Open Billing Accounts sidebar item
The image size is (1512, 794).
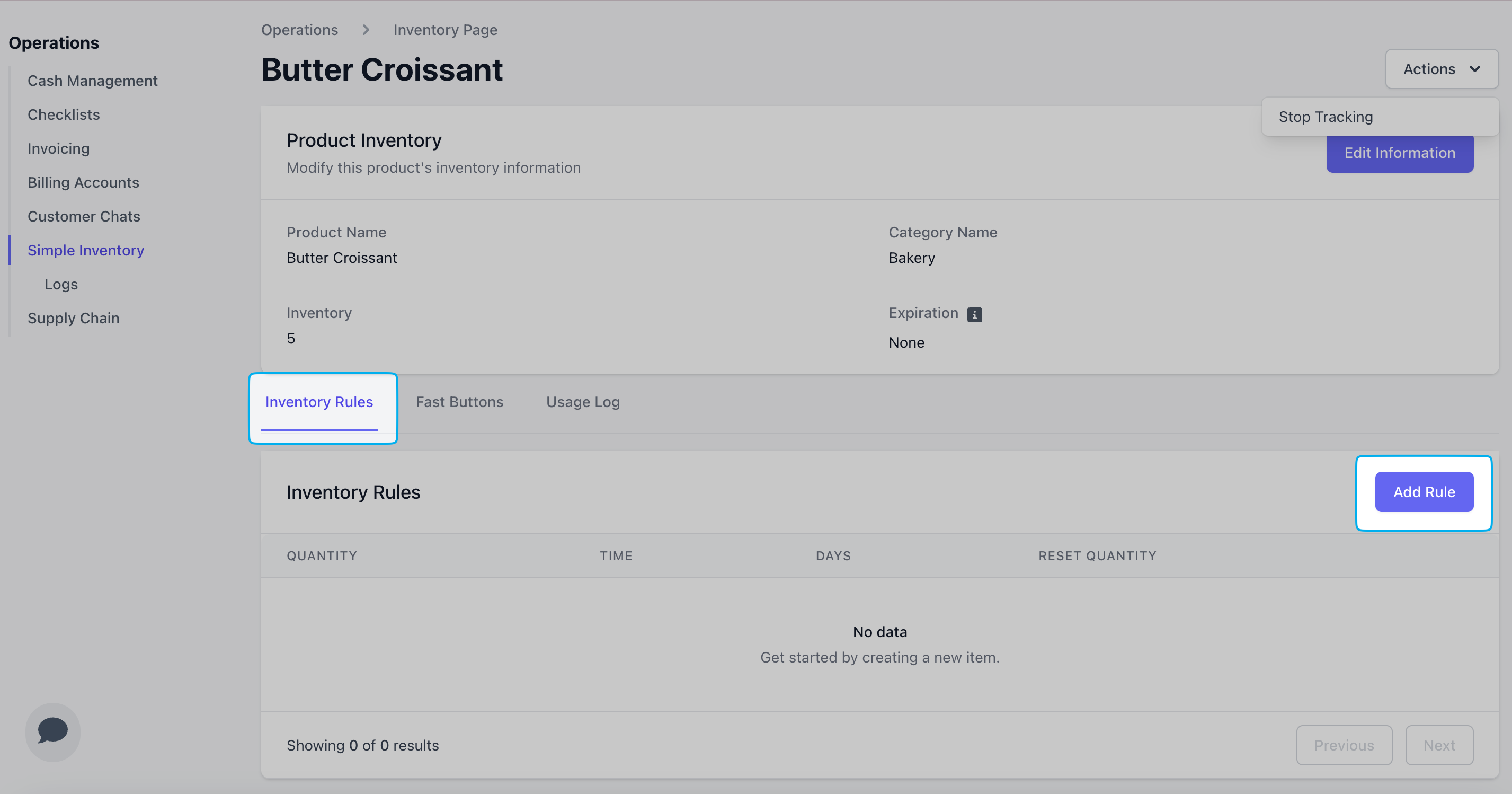tap(83, 183)
